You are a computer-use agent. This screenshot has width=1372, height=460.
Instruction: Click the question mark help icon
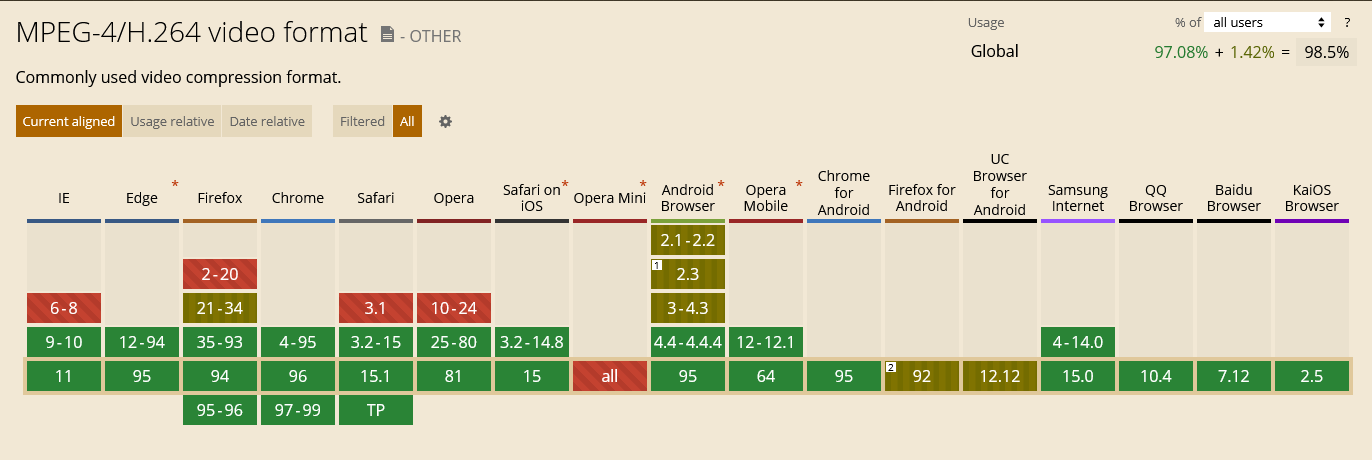click(x=1347, y=22)
